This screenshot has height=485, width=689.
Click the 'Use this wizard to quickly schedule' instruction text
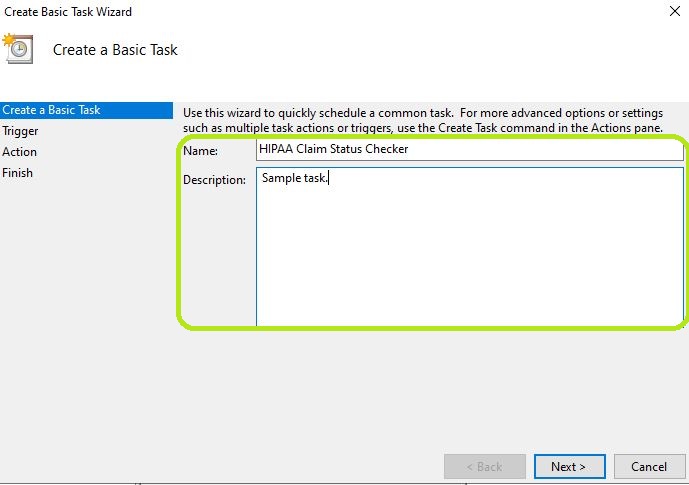pos(423,120)
